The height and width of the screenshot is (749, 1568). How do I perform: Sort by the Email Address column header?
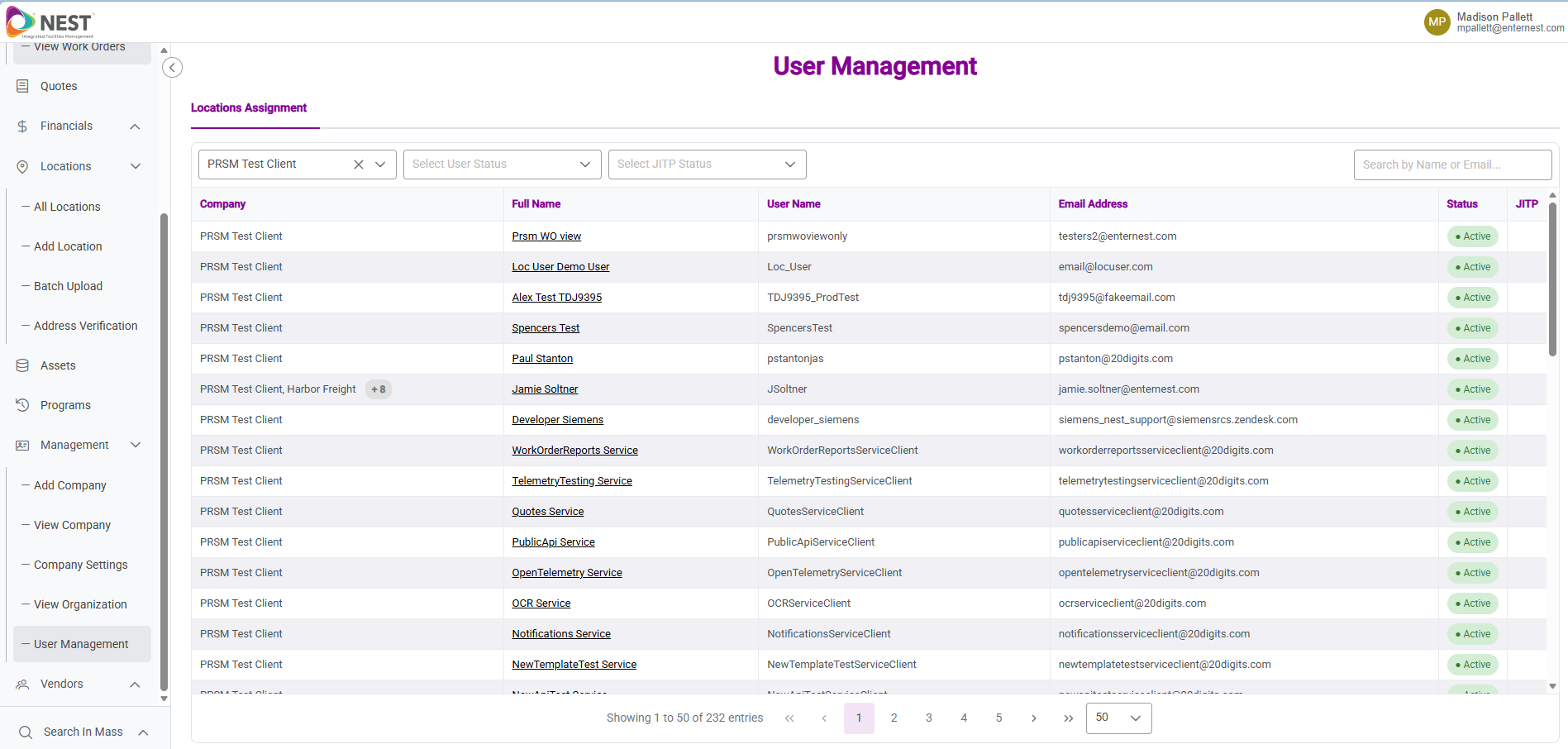pos(1093,204)
